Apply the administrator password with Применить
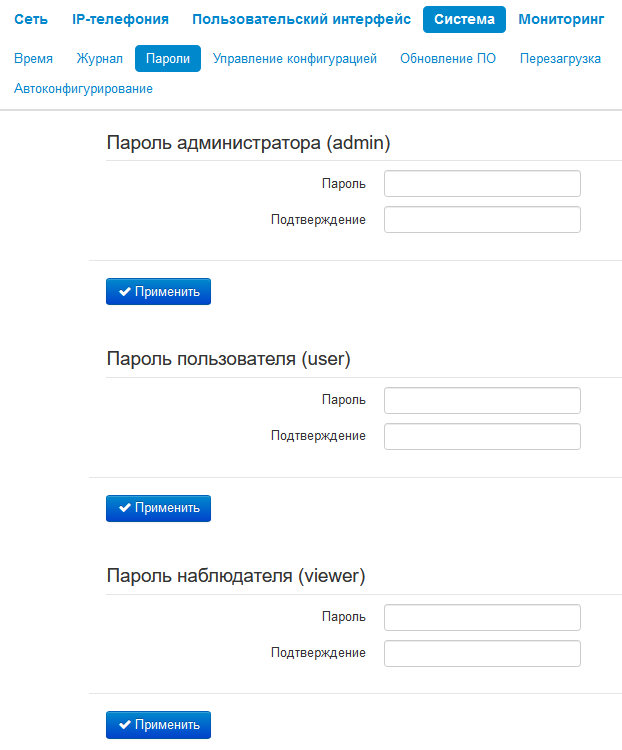The width and height of the screenshot is (622, 750). (x=159, y=292)
